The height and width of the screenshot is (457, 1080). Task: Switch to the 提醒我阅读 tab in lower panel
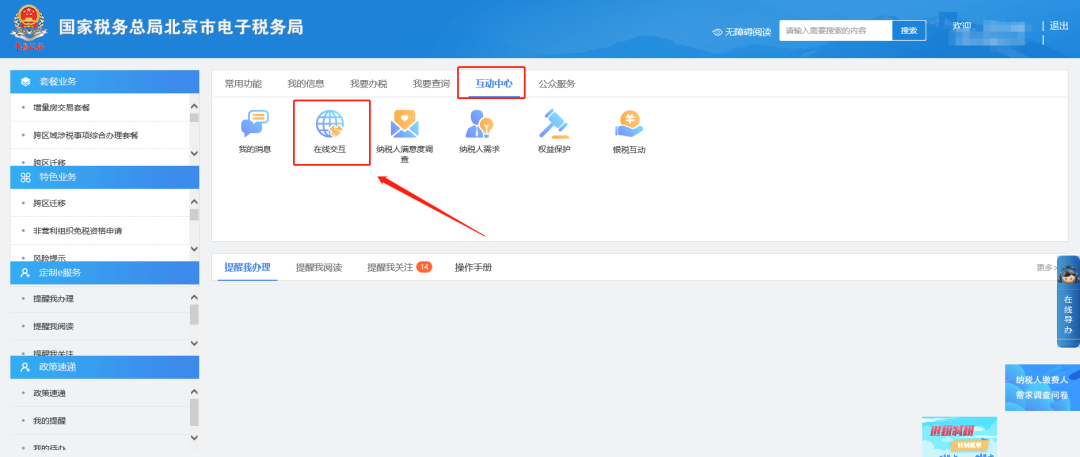point(318,267)
